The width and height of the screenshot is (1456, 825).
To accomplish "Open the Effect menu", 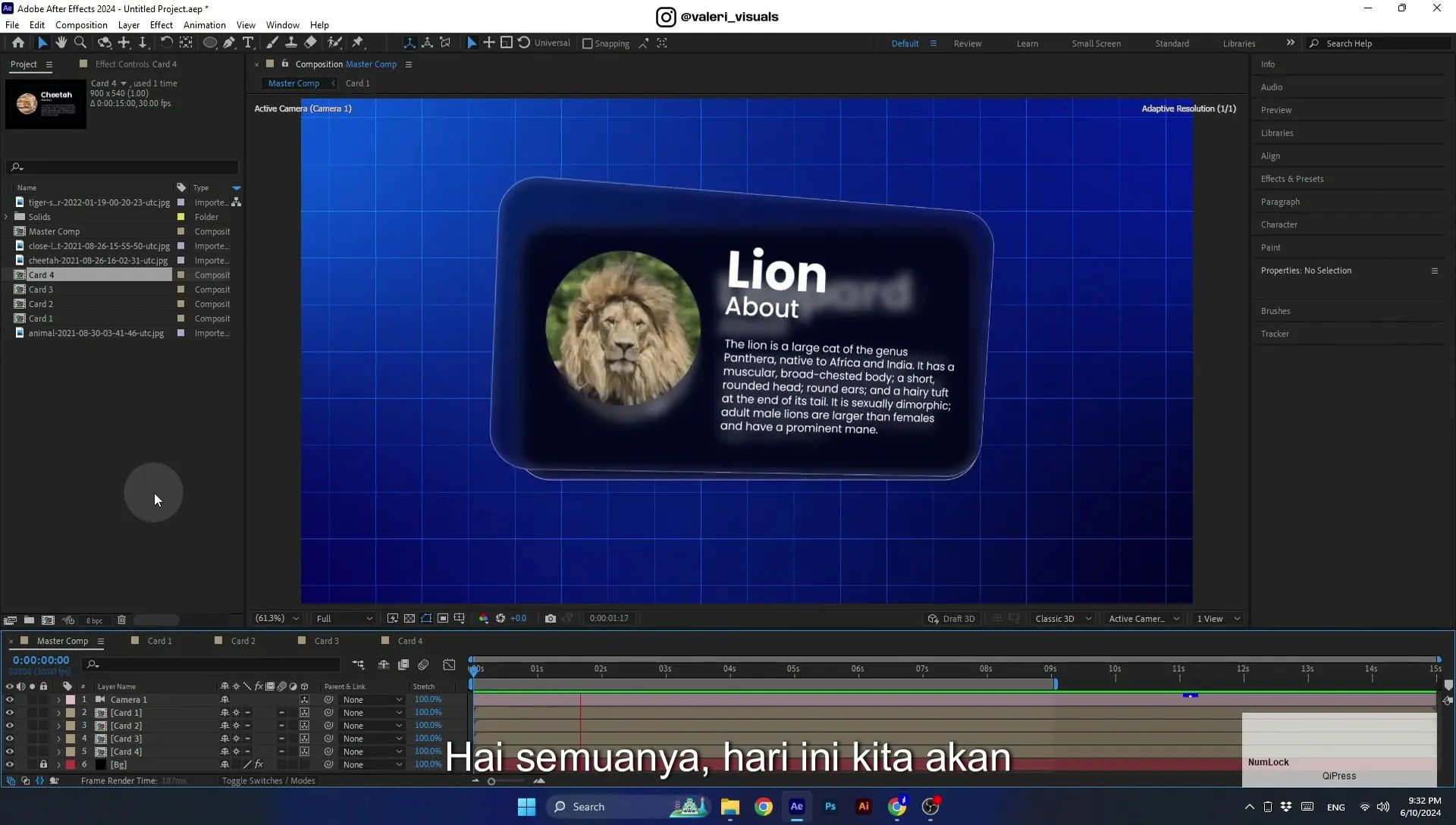I will point(162,25).
